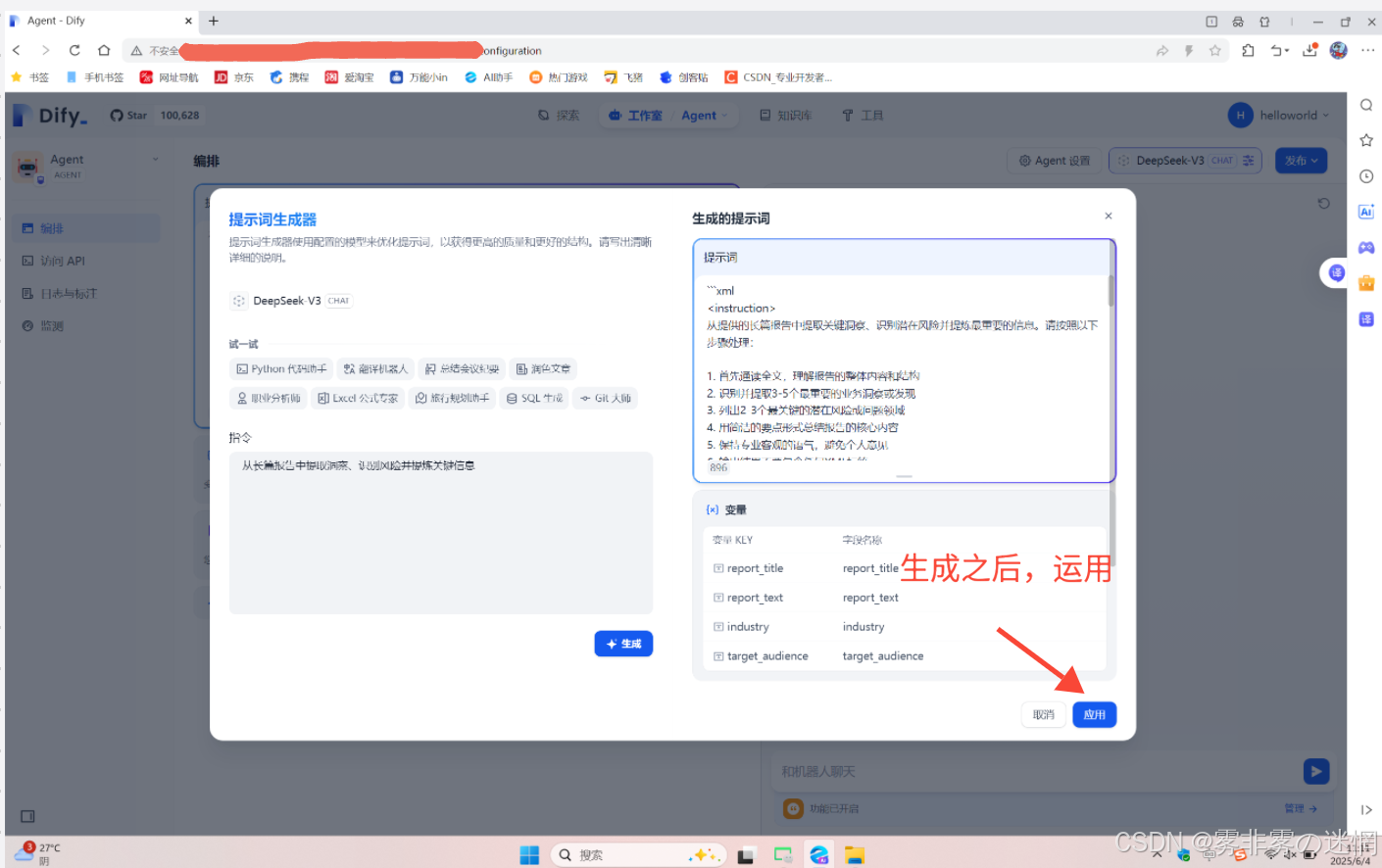Choose the 翻译机器人 template chip

(375, 369)
